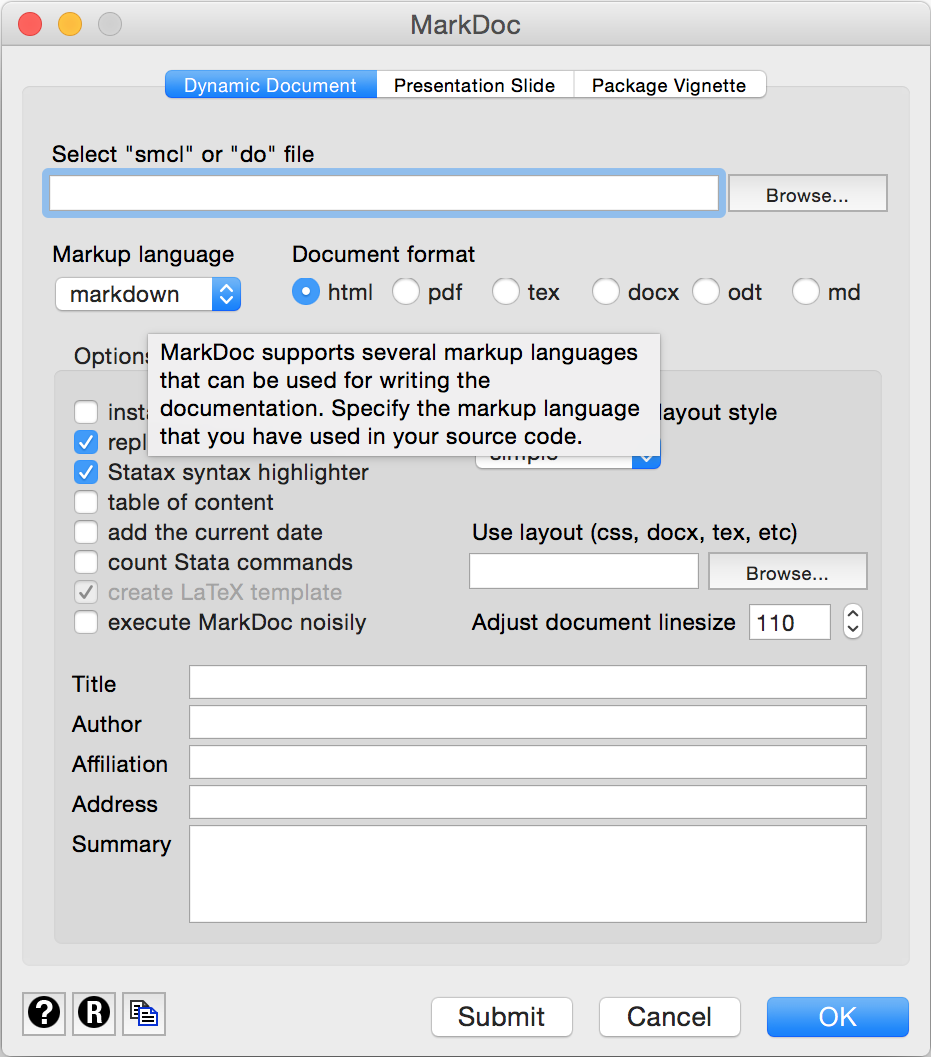Click the Submit button
Screen dimensions: 931x1057
[502, 1017]
